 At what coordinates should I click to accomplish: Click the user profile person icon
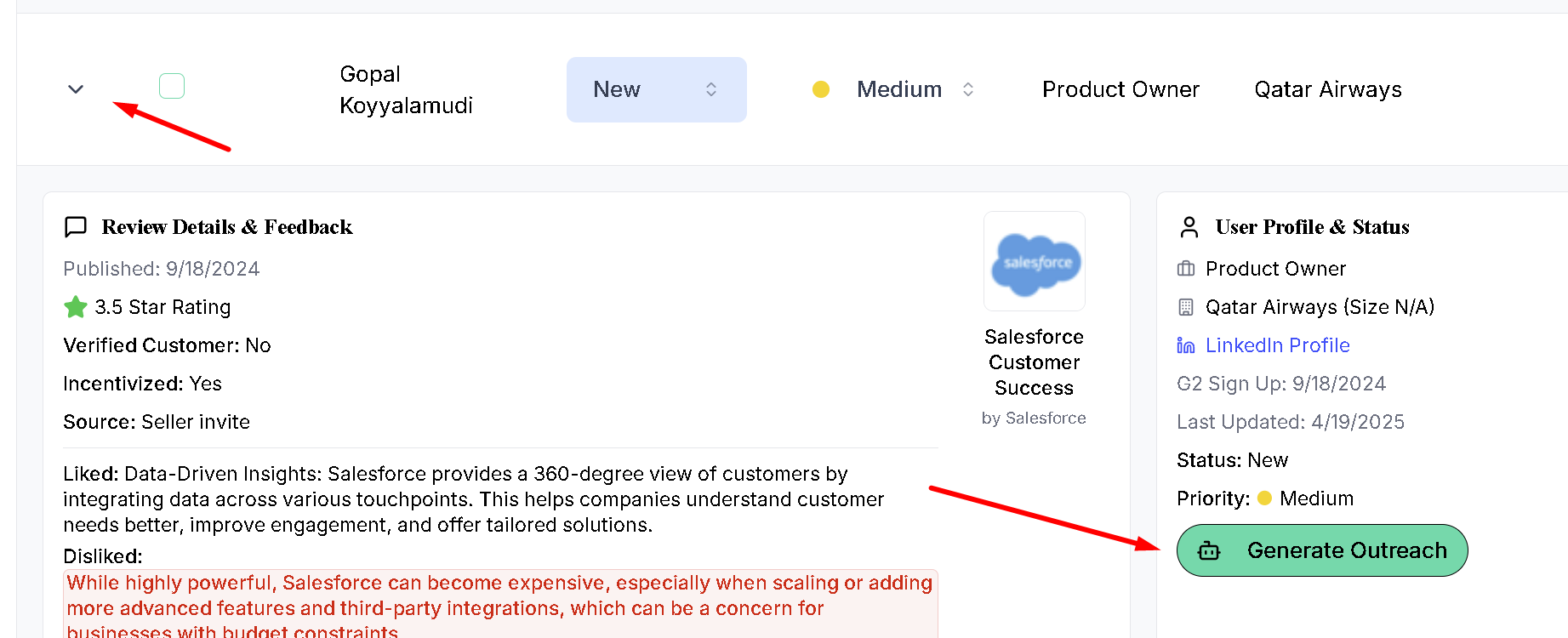[x=1189, y=227]
